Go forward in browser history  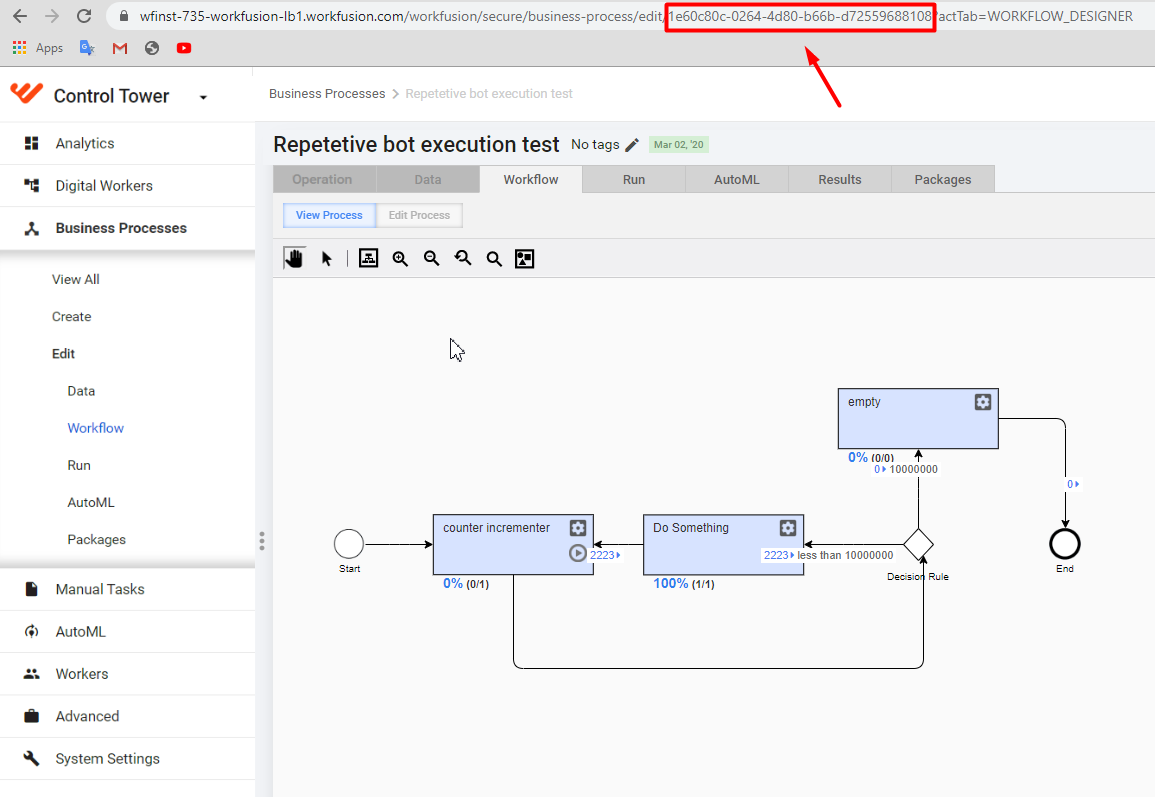click(x=52, y=15)
